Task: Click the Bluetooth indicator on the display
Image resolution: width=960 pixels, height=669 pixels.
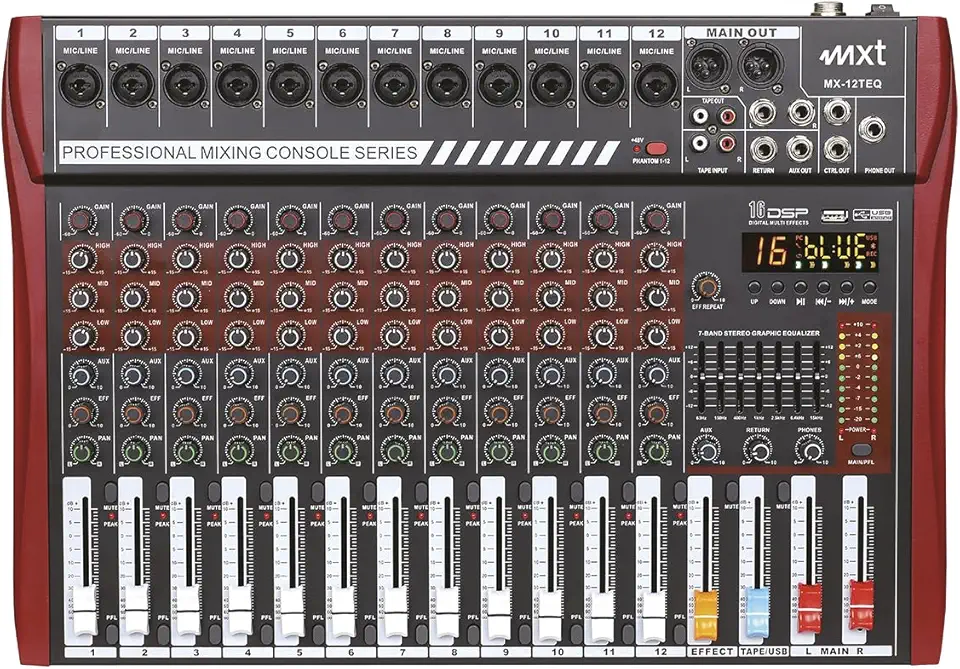Action: click(x=871, y=247)
